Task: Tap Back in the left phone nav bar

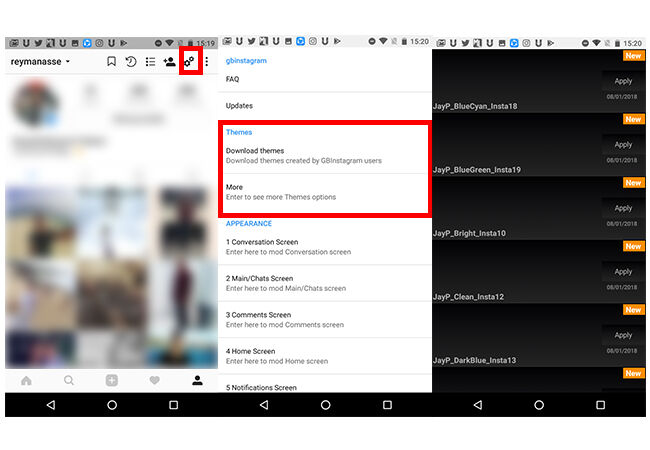Action: [51, 405]
